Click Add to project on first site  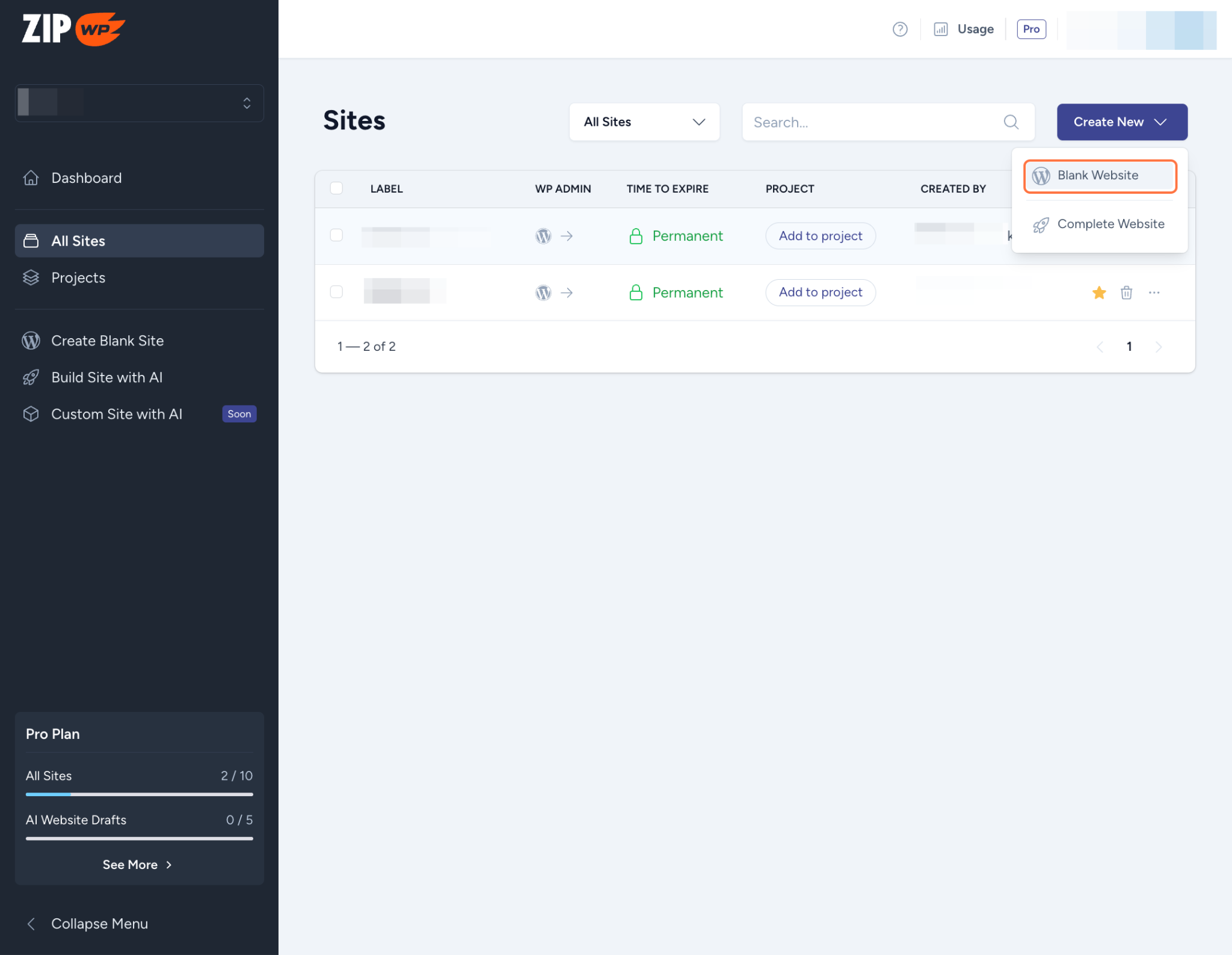(820, 236)
